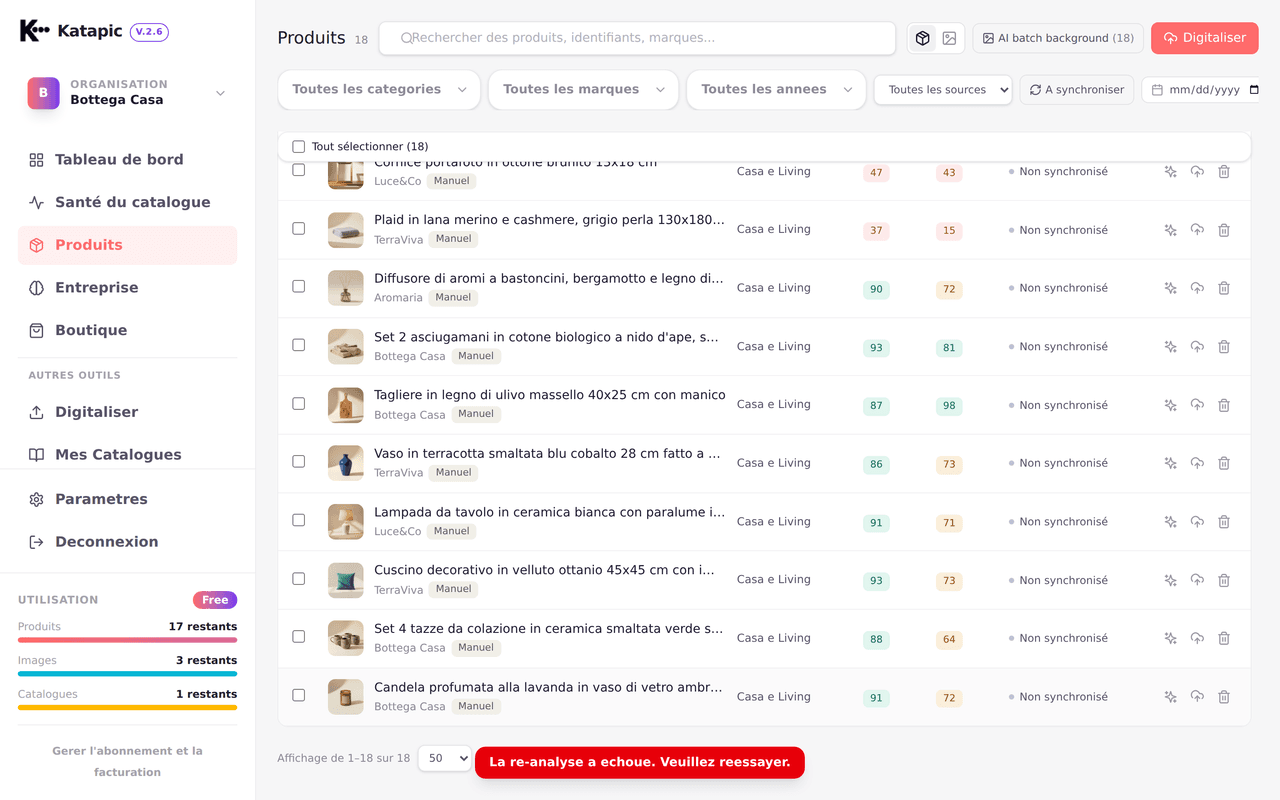Click Deconnexion in the sidebar
This screenshot has width=1280, height=800.
click(127, 542)
